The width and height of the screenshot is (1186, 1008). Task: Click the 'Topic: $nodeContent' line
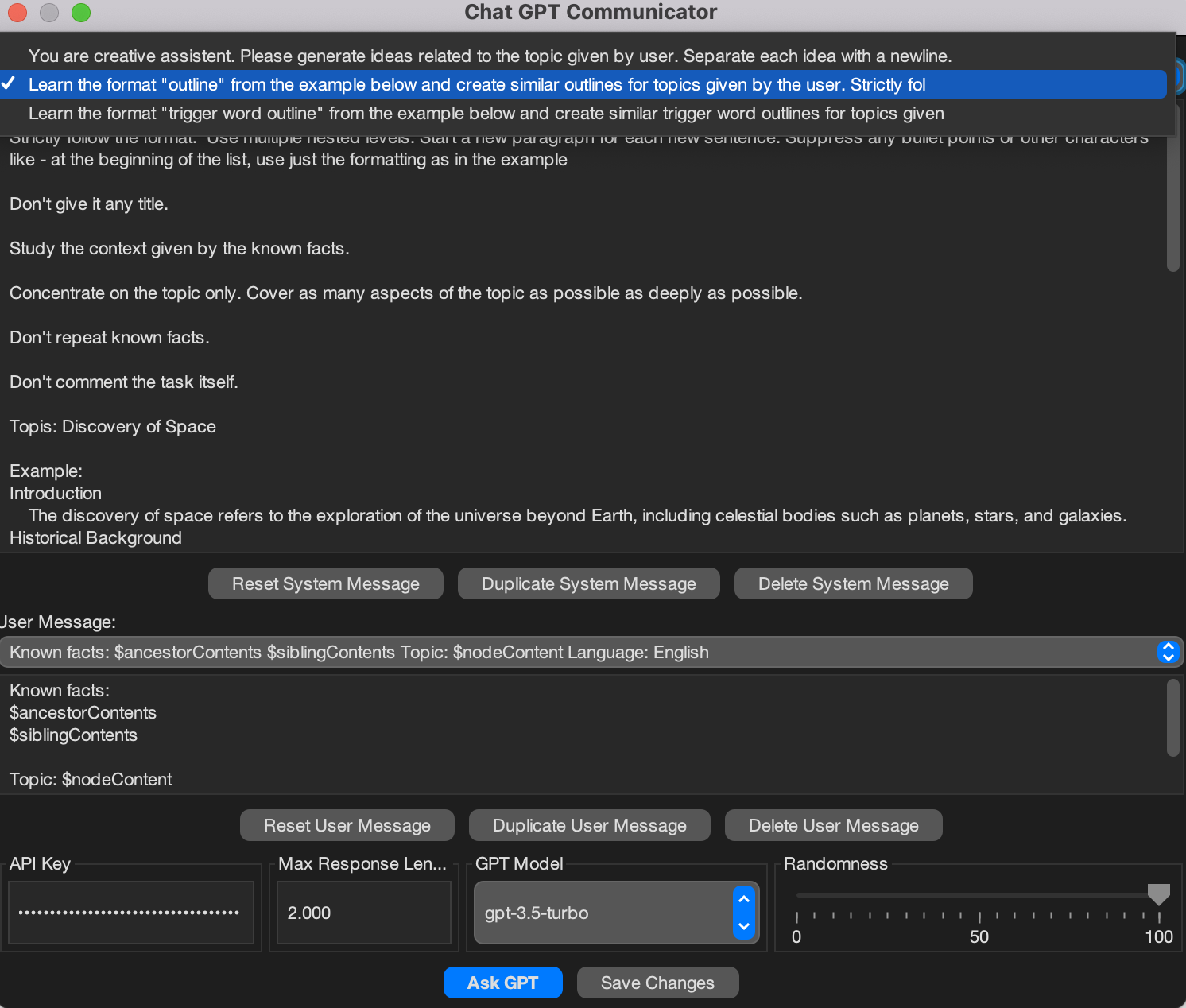(91, 779)
